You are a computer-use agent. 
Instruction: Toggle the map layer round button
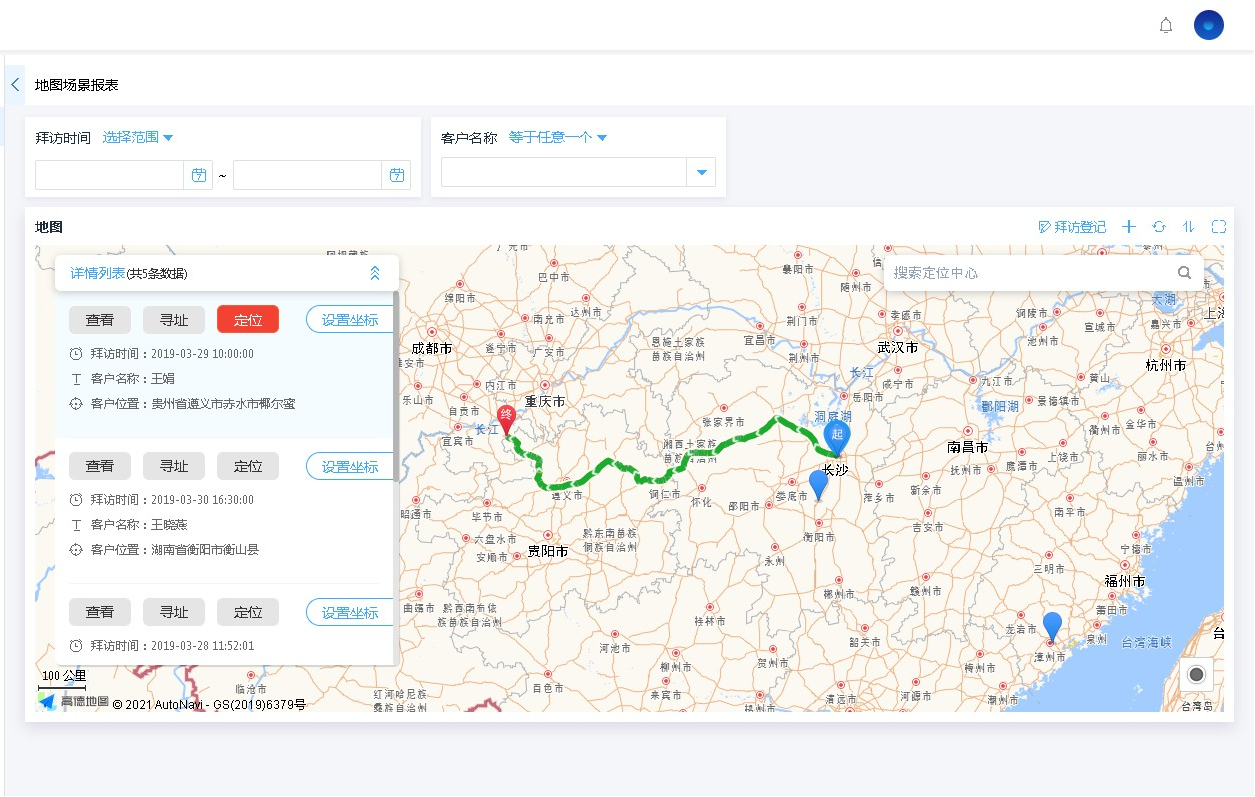click(1196, 674)
